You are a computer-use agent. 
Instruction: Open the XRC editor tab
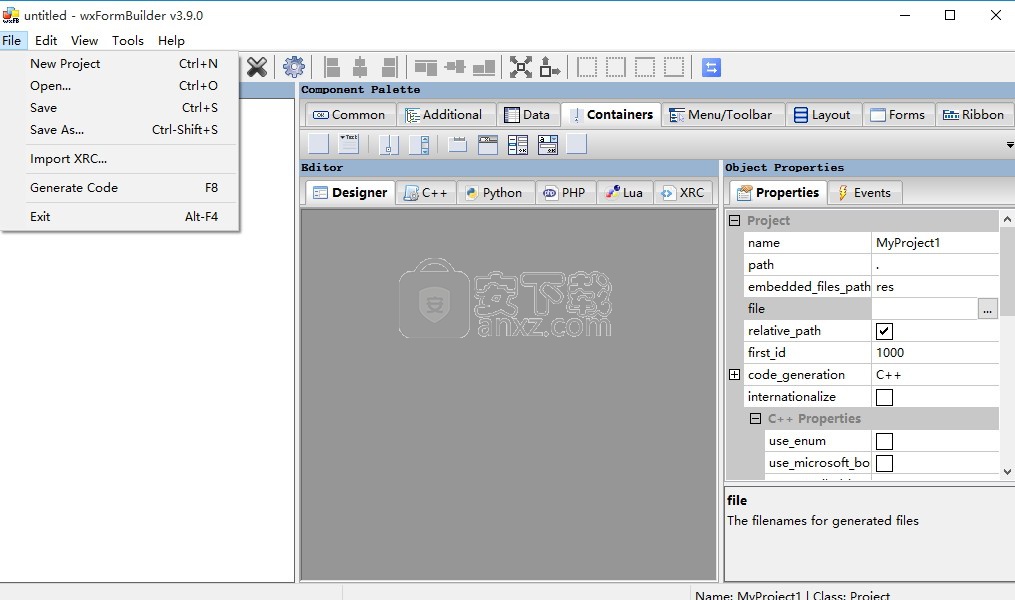click(x=684, y=192)
